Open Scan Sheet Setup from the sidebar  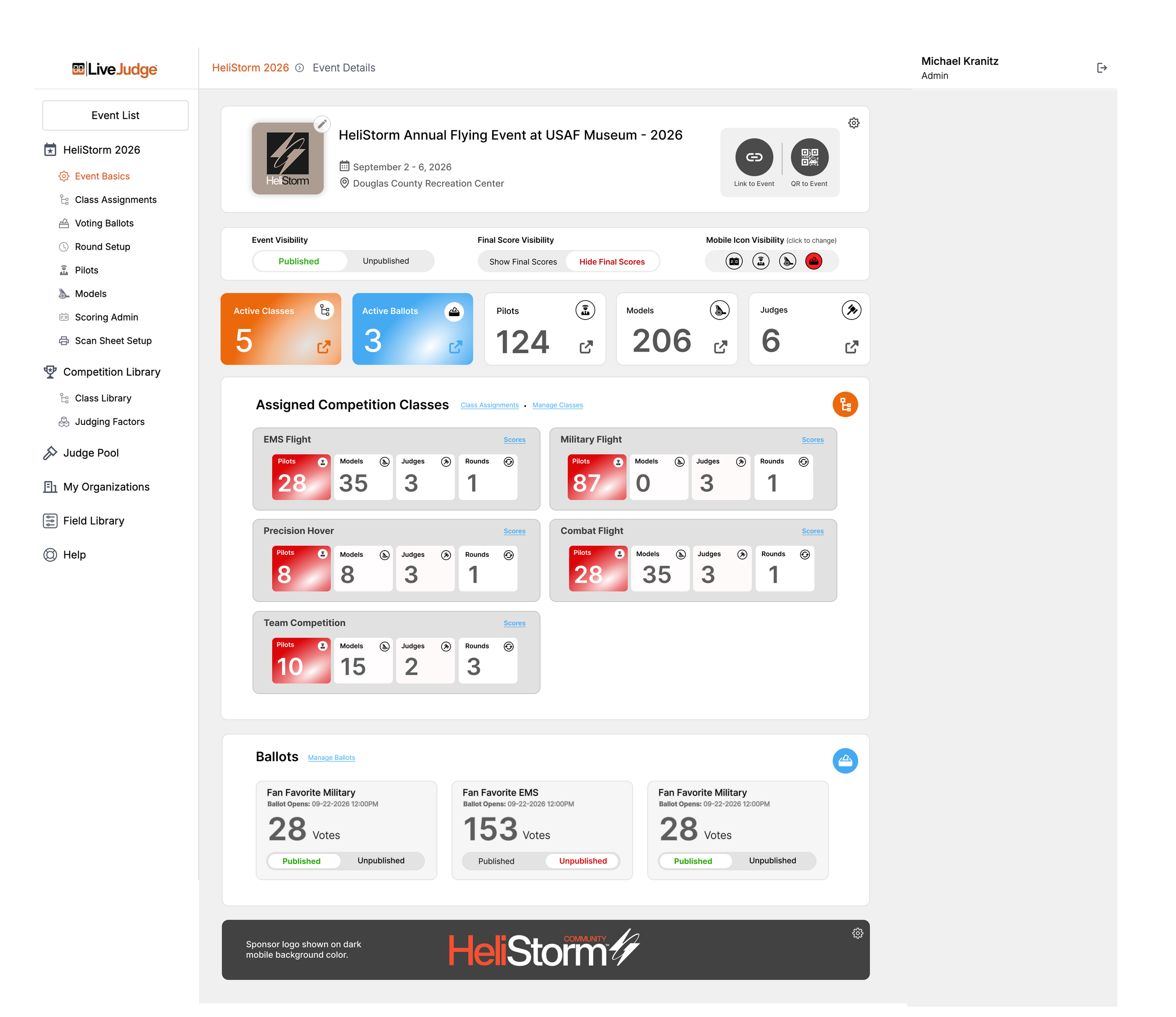point(113,340)
